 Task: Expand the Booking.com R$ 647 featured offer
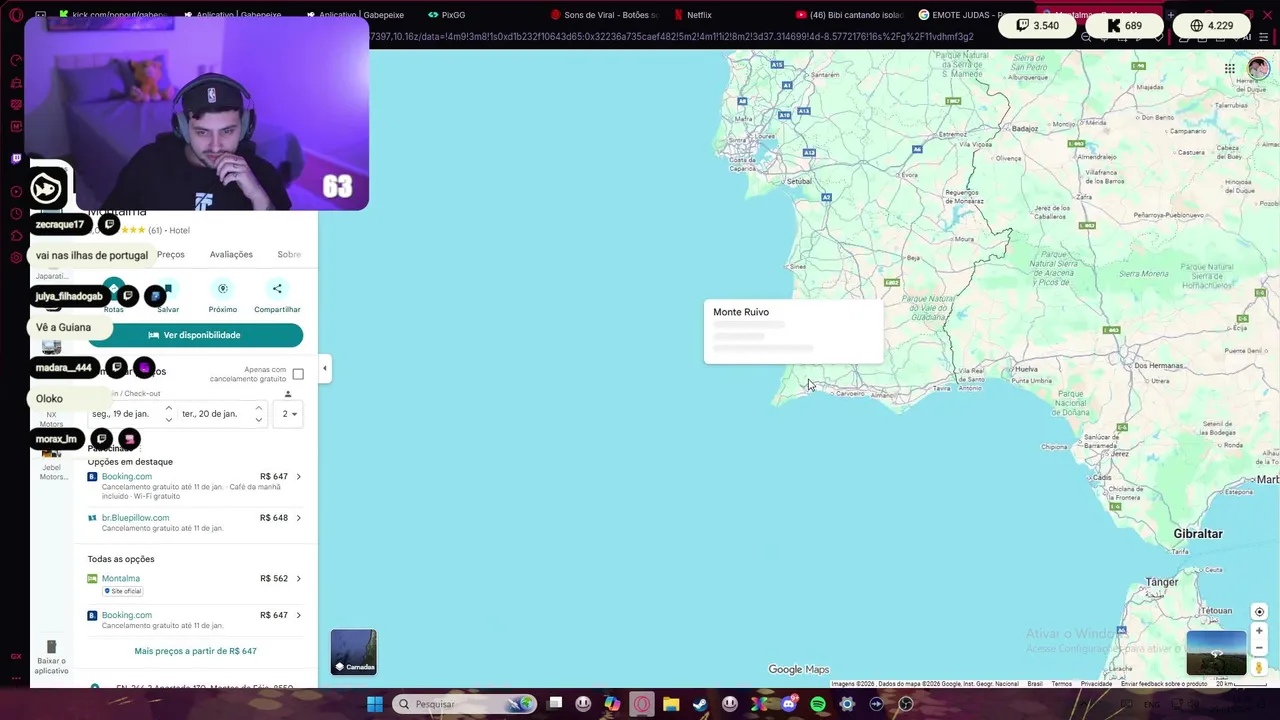point(298,477)
